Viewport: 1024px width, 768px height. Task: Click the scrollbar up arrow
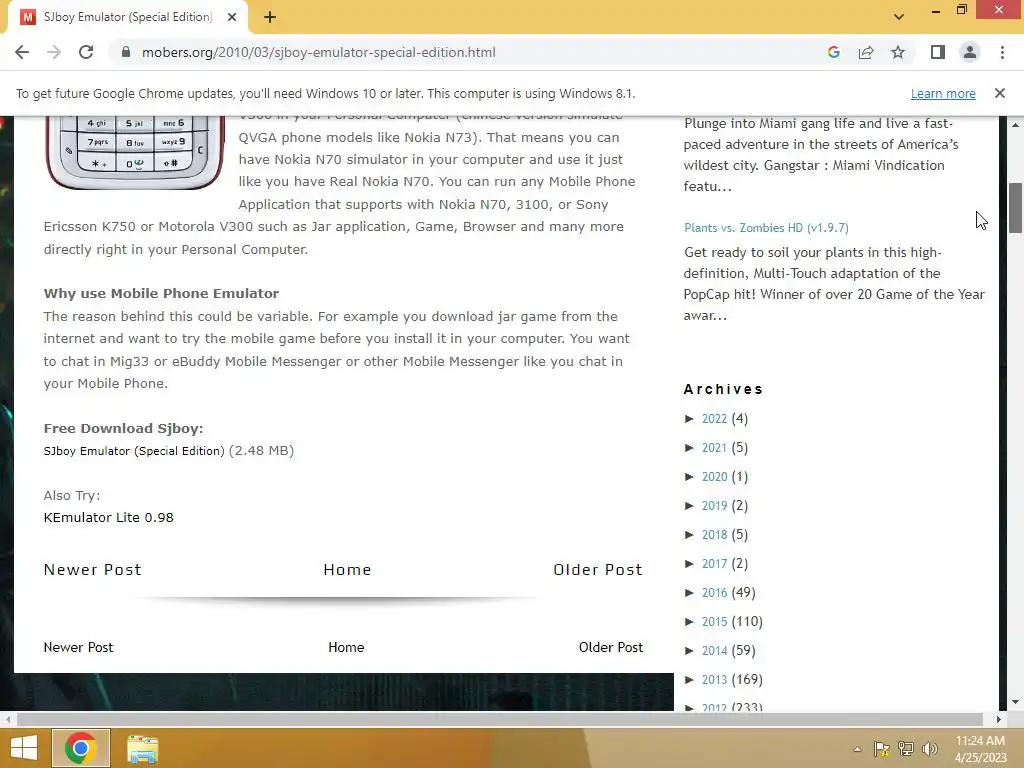(x=1015, y=124)
